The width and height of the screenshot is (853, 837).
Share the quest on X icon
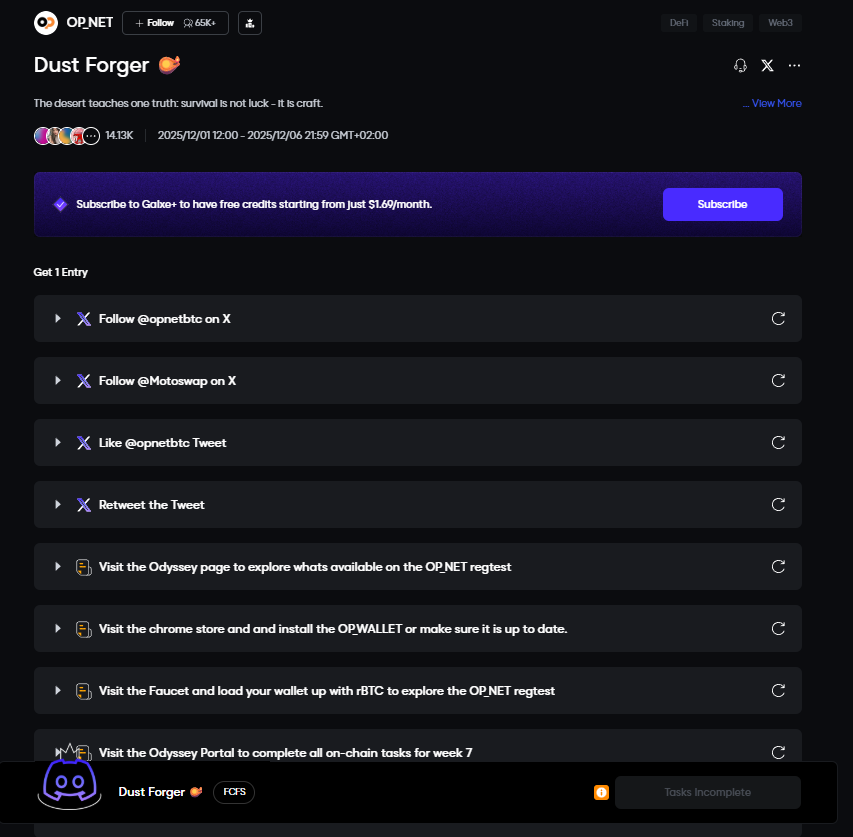click(767, 66)
